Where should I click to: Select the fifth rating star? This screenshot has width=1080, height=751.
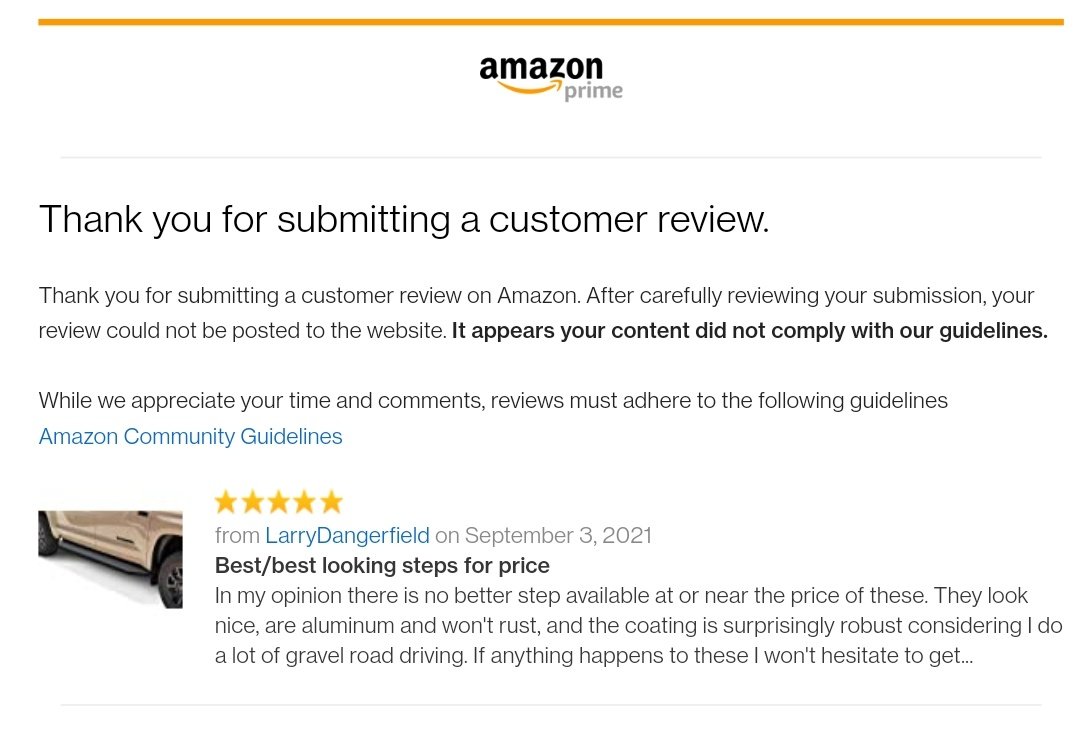[x=331, y=502]
